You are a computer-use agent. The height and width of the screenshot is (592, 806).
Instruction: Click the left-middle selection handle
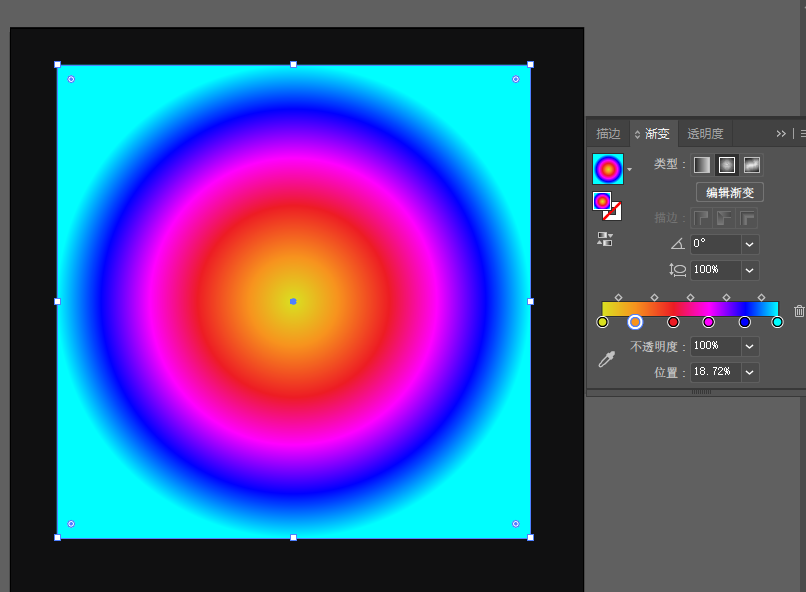click(58, 302)
